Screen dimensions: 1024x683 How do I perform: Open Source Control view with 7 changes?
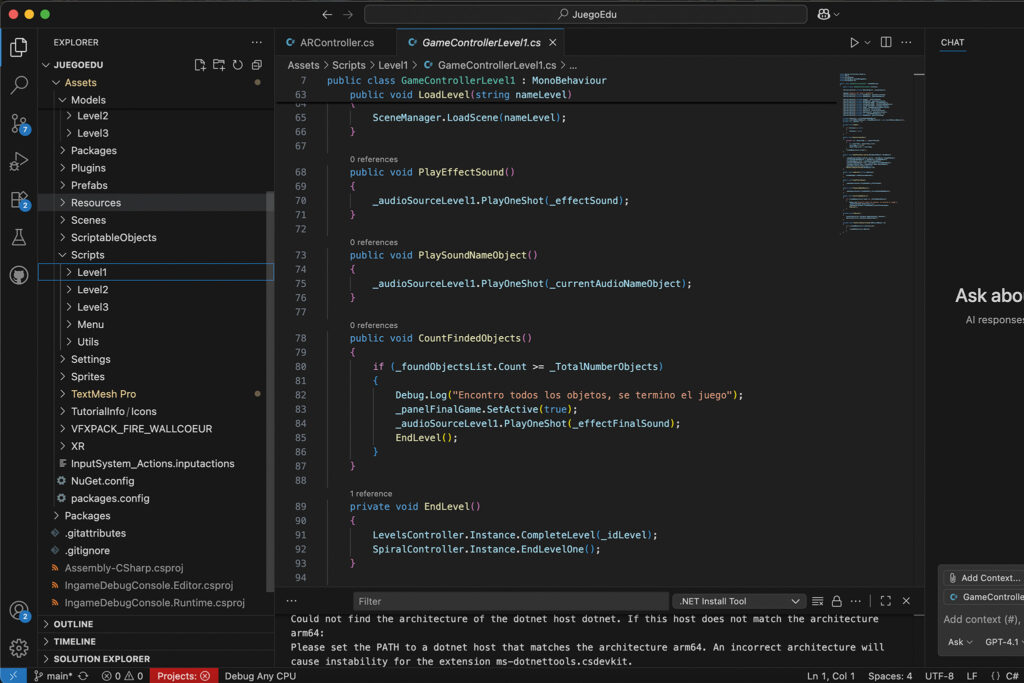(18, 124)
